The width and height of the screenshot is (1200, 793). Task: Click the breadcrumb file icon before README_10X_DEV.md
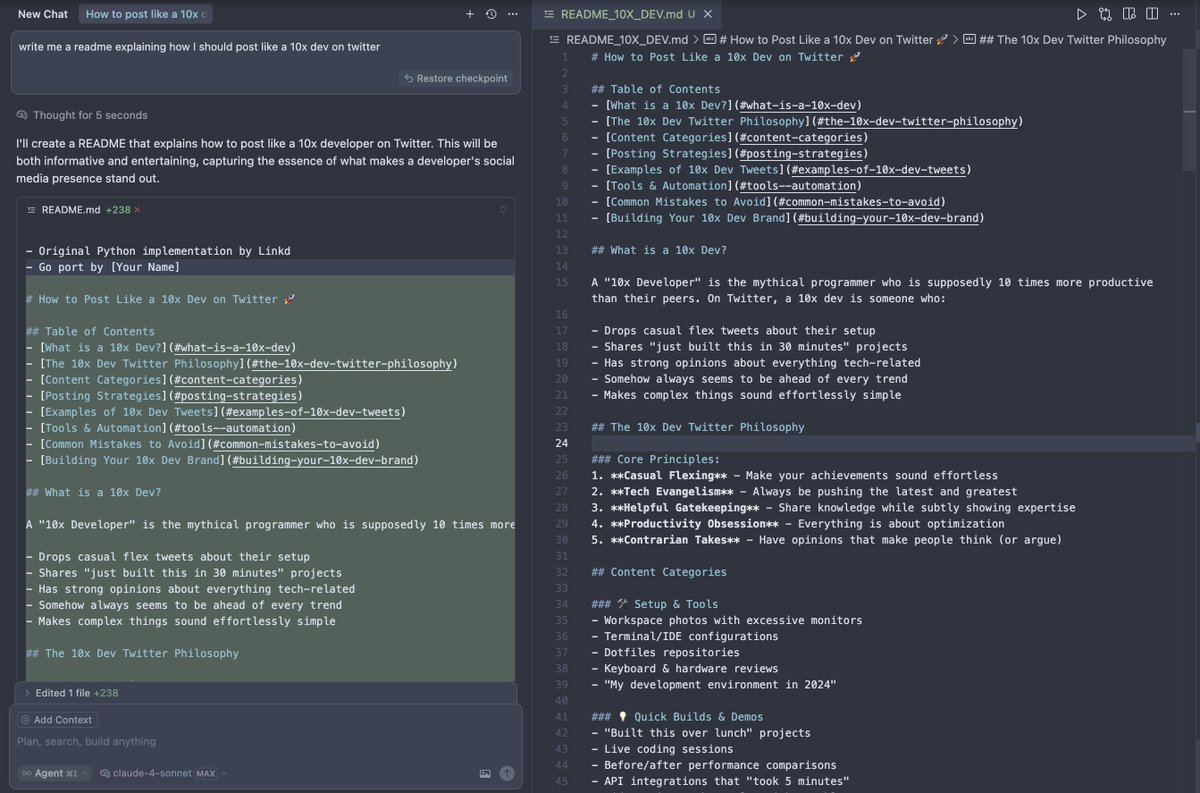point(556,39)
